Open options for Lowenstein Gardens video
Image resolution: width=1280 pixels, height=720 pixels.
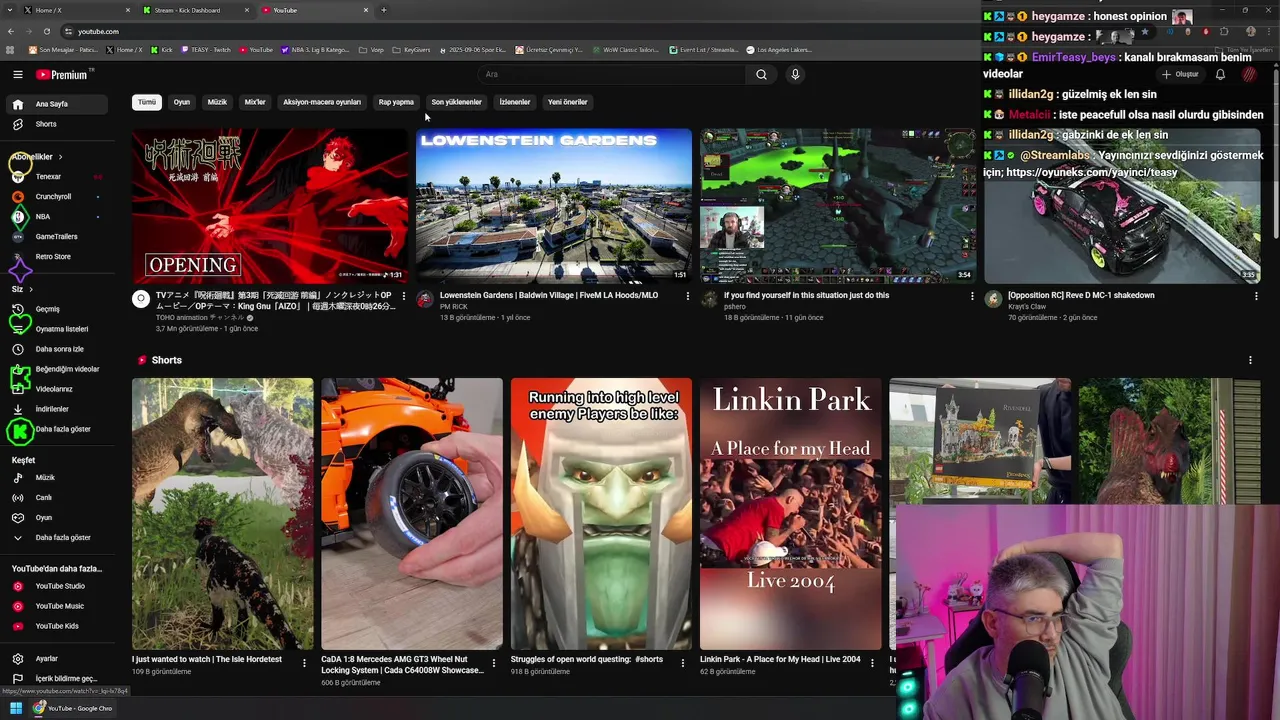tap(688, 296)
